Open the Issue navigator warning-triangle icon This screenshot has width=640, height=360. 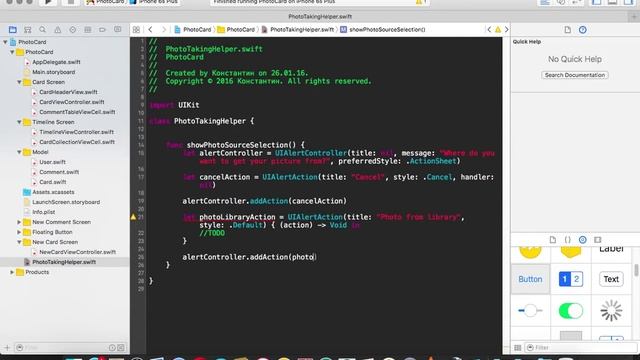tap(58, 30)
